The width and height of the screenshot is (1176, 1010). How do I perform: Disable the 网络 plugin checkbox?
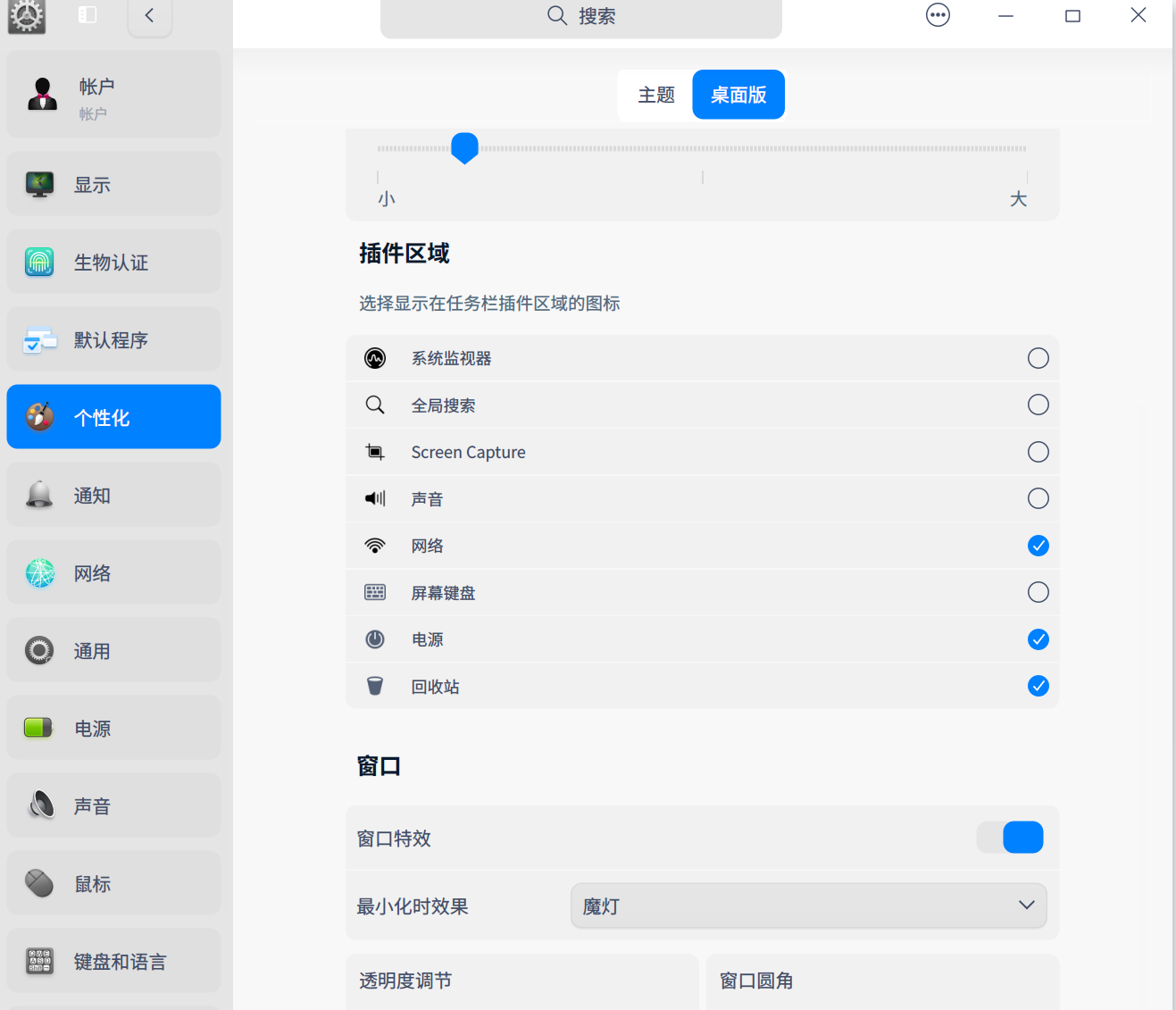tap(1038, 546)
